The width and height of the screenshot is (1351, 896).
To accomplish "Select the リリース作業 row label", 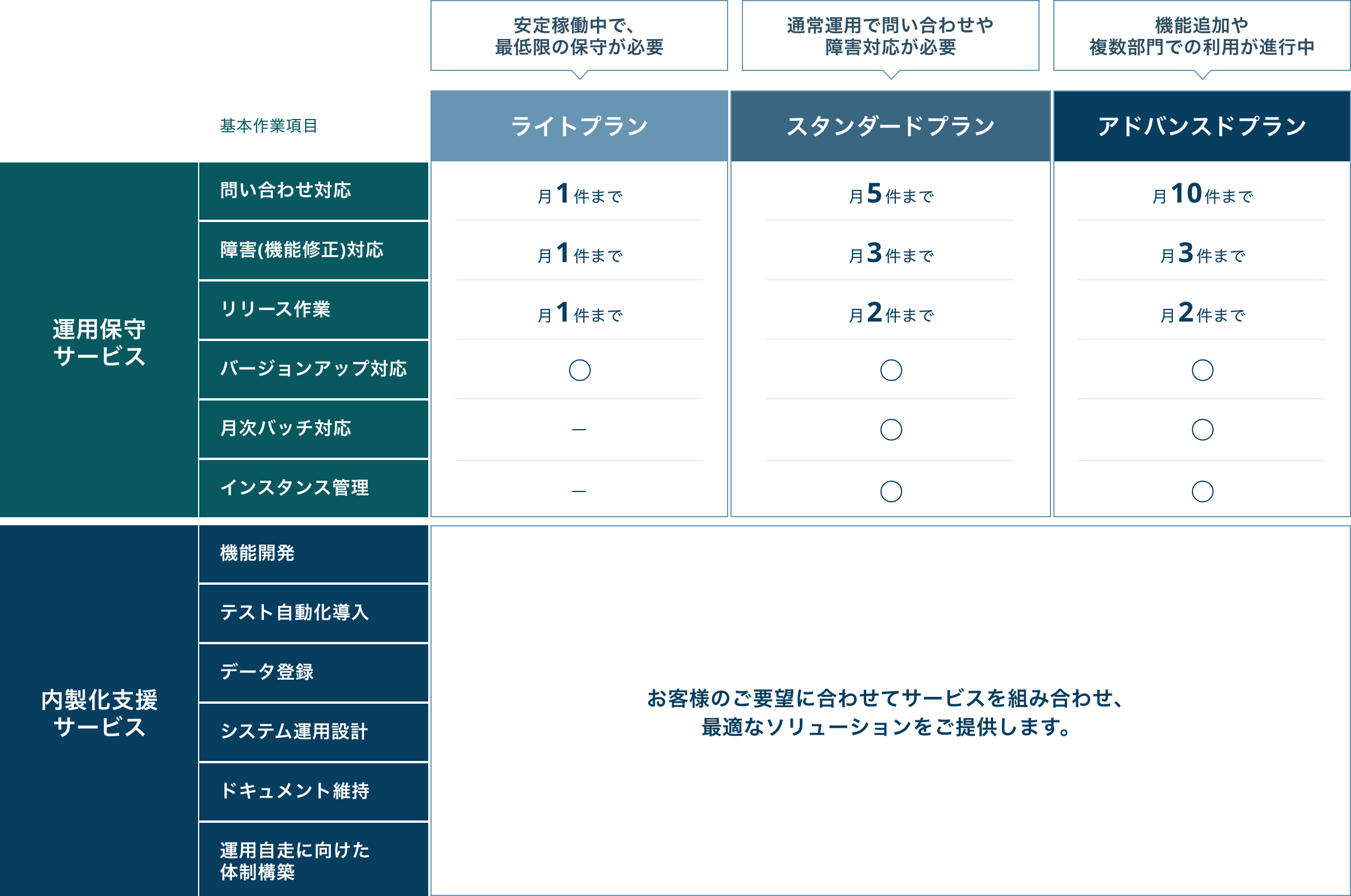I will point(314,310).
